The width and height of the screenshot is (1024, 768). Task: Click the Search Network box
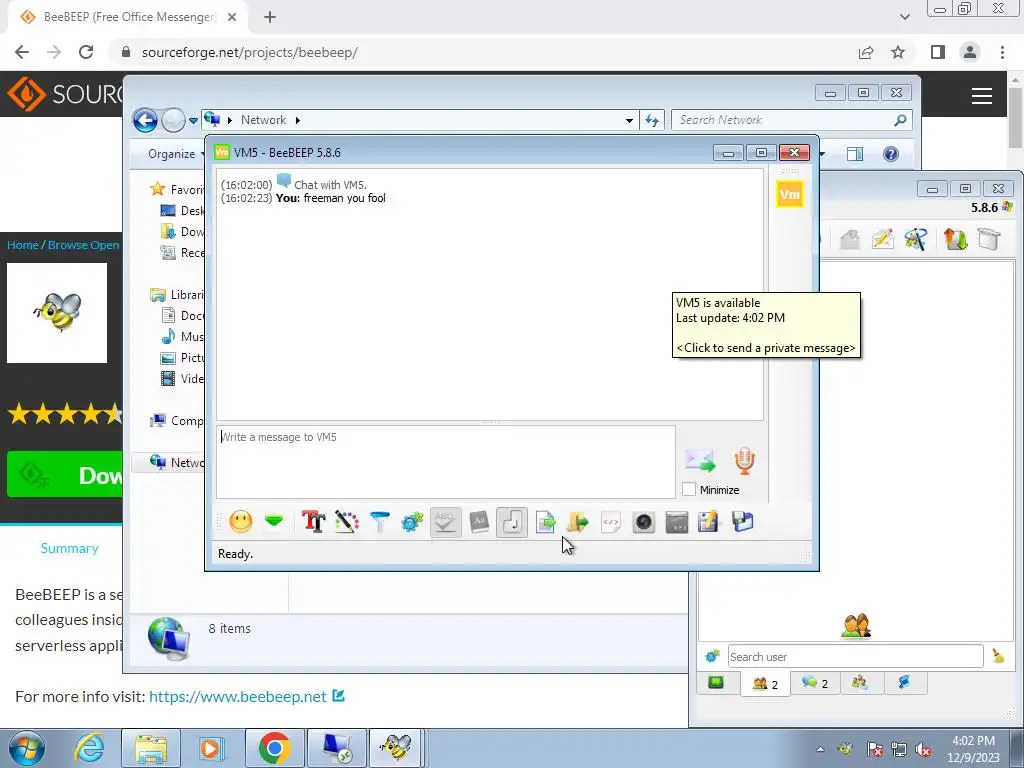pyautogui.click(x=791, y=120)
